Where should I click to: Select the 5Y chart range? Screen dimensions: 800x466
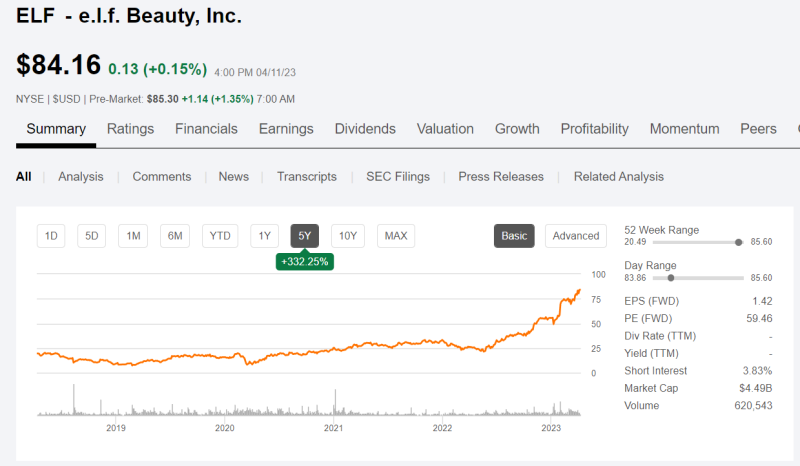click(305, 236)
